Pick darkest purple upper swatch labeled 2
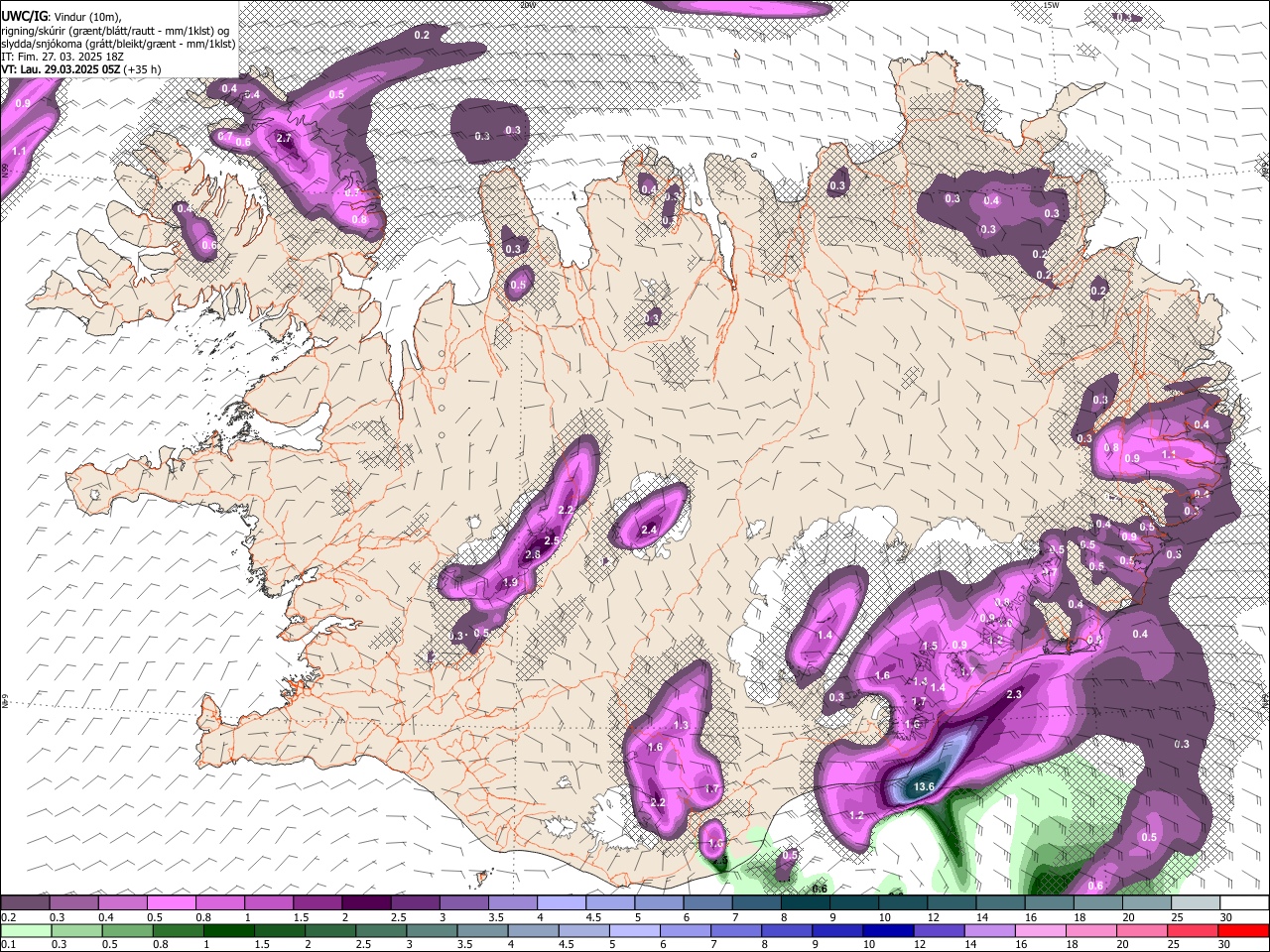 coord(366,903)
